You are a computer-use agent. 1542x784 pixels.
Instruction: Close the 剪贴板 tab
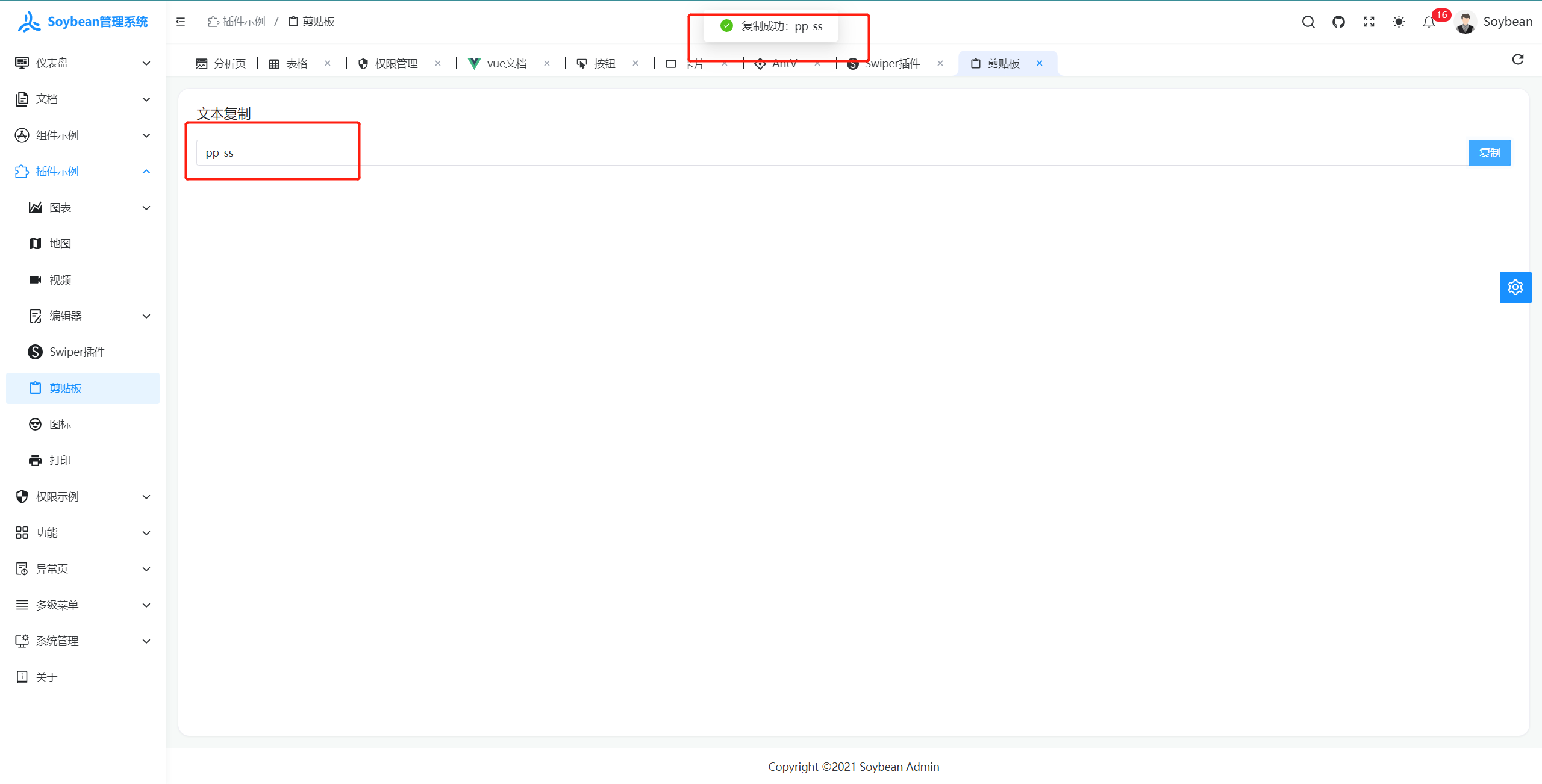click(x=1040, y=63)
